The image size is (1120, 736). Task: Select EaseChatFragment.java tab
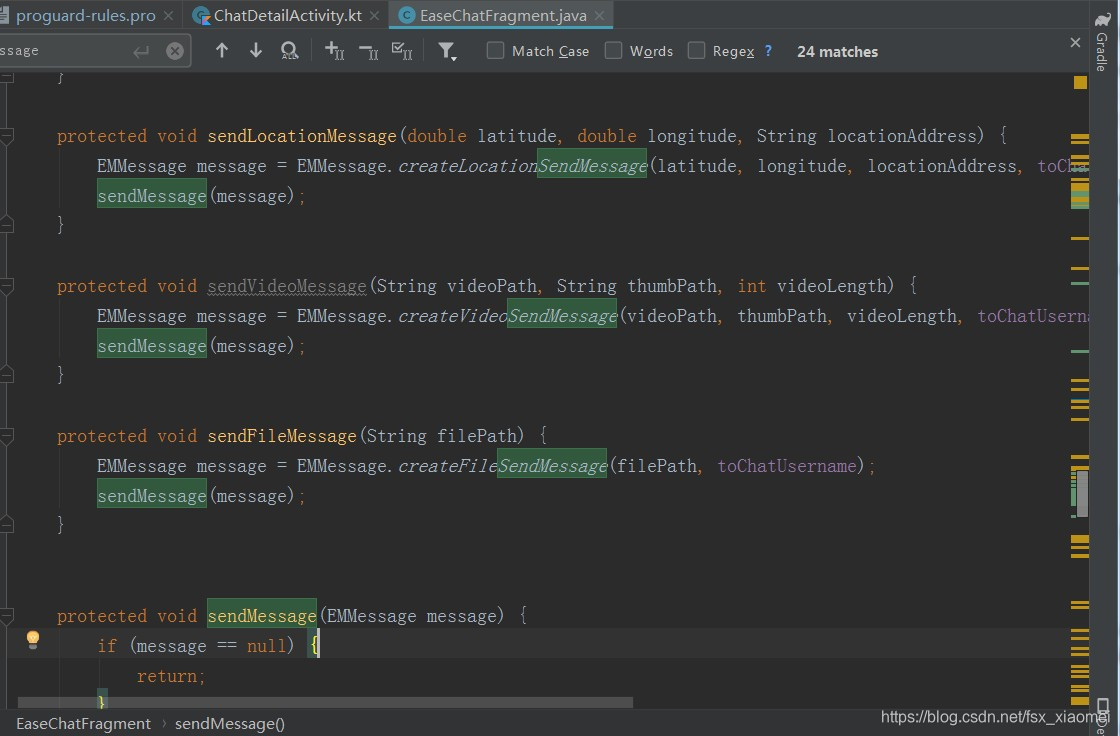click(x=503, y=15)
